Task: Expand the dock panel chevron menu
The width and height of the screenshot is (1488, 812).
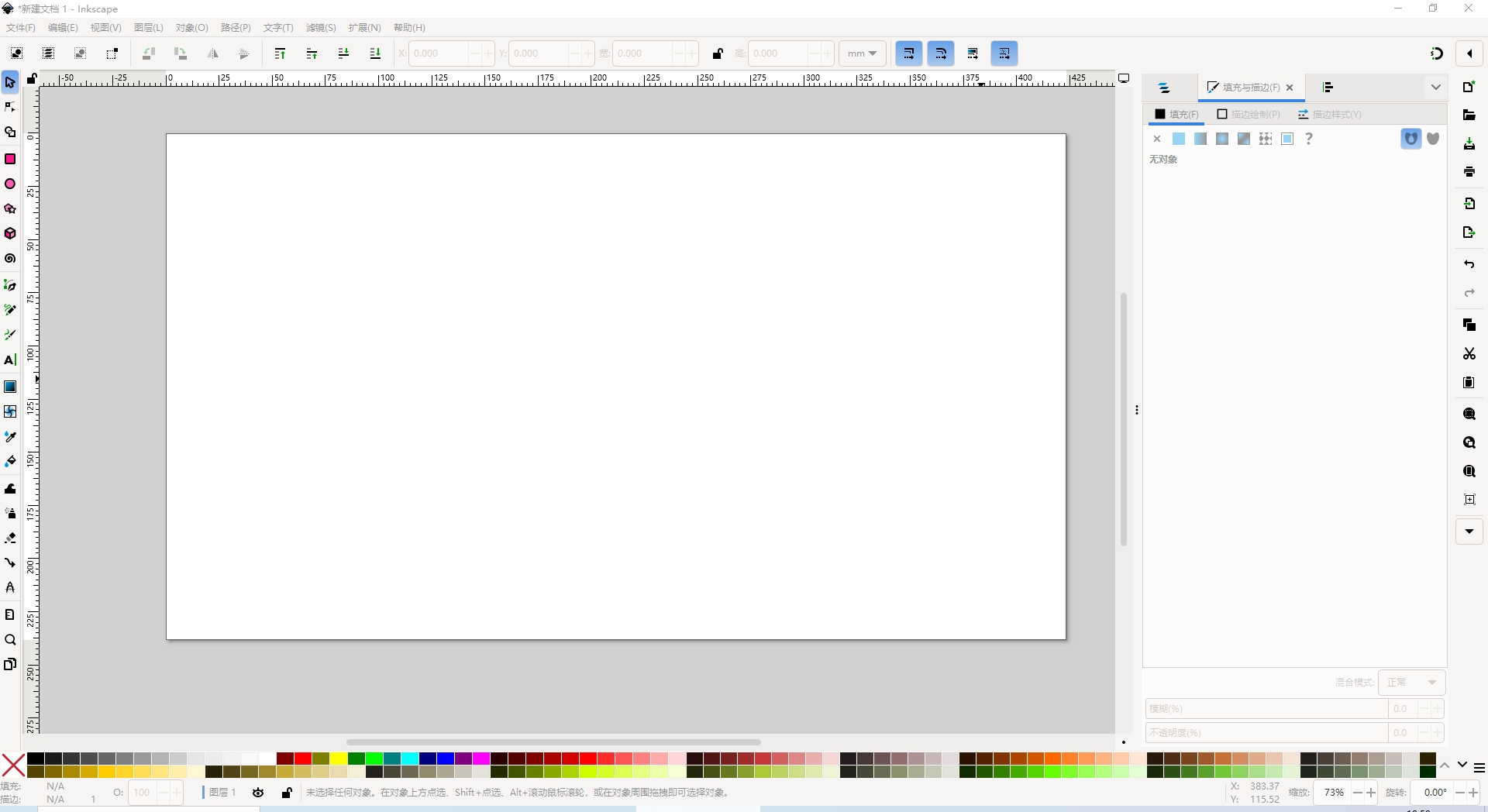Action: pyautogui.click(x=1435, y=88)
